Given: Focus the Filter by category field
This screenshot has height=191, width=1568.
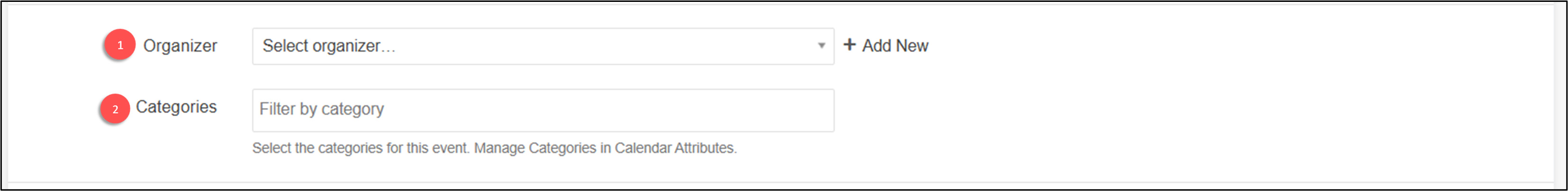Looking at the screenshot, I should pyautogui.click(x=542, y=110).
